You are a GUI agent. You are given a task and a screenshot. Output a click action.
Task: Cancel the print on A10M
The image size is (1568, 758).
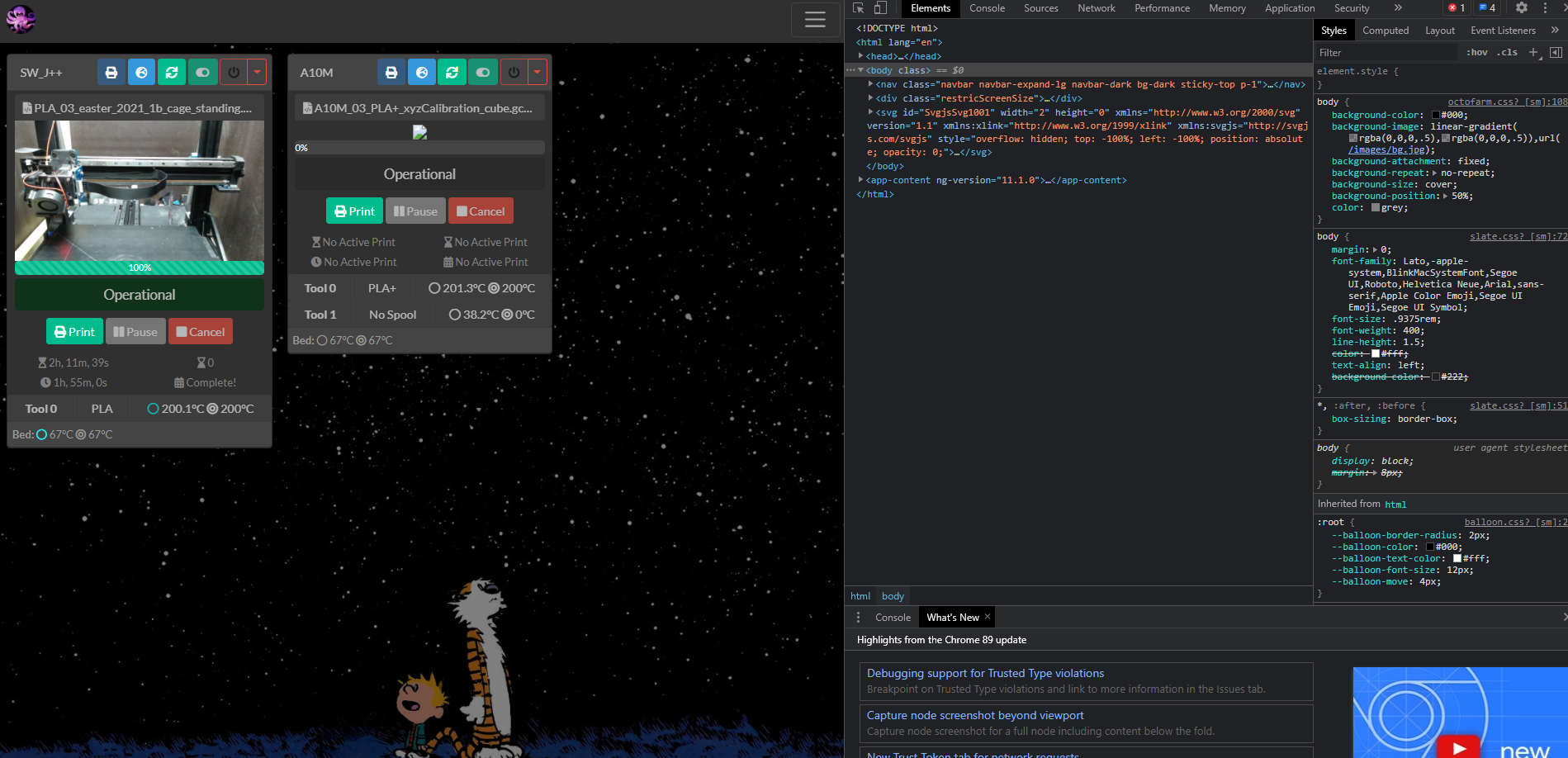(481, 211)
